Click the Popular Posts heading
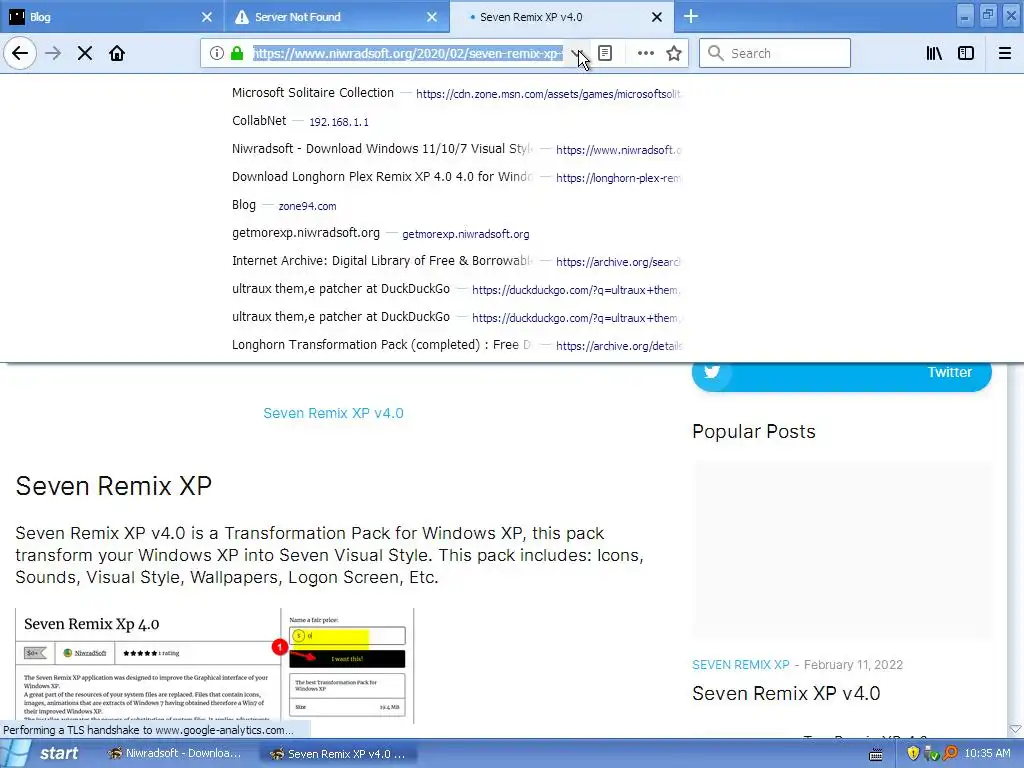This screenshot has width=1024, height=768. click(754, 432)
